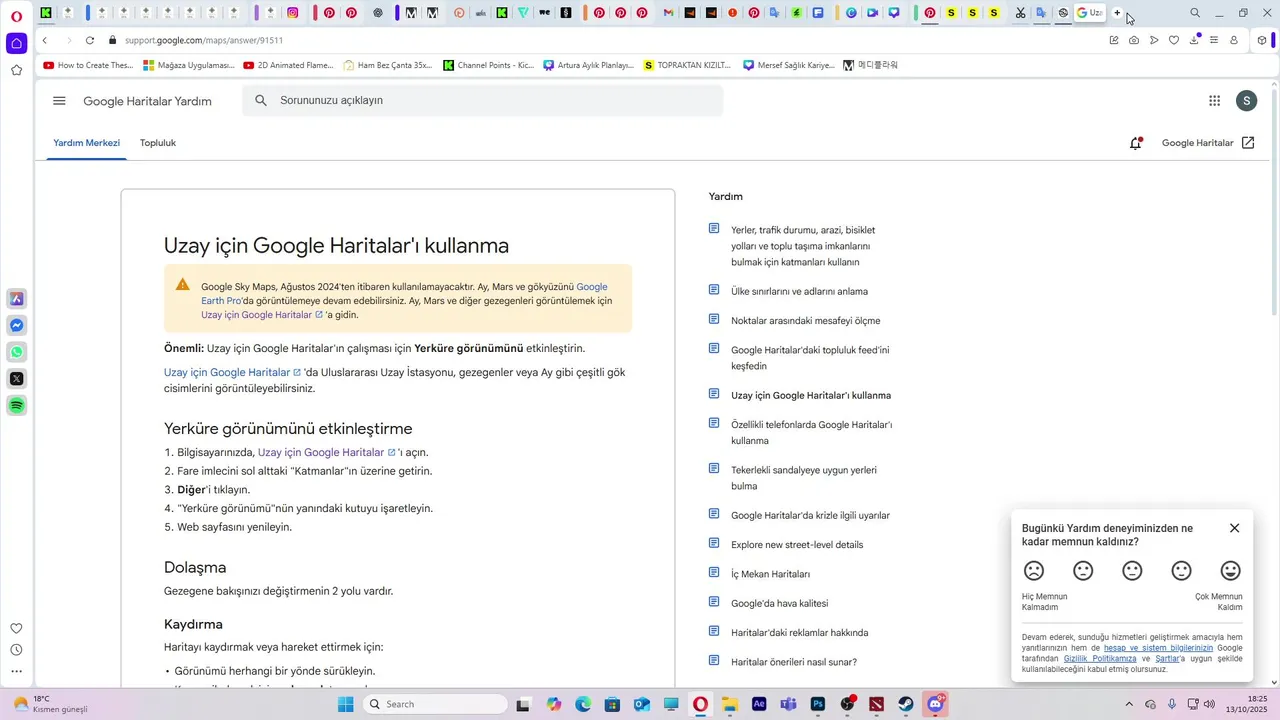Open 'TOPRAKTAN KIZILT...' bookmark
This screenshot has height=720, width=1280.
688,65
